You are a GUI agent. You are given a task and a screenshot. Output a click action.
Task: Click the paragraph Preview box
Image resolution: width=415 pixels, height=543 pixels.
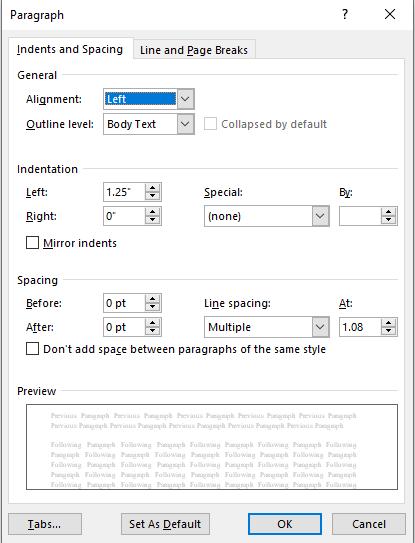212,447
